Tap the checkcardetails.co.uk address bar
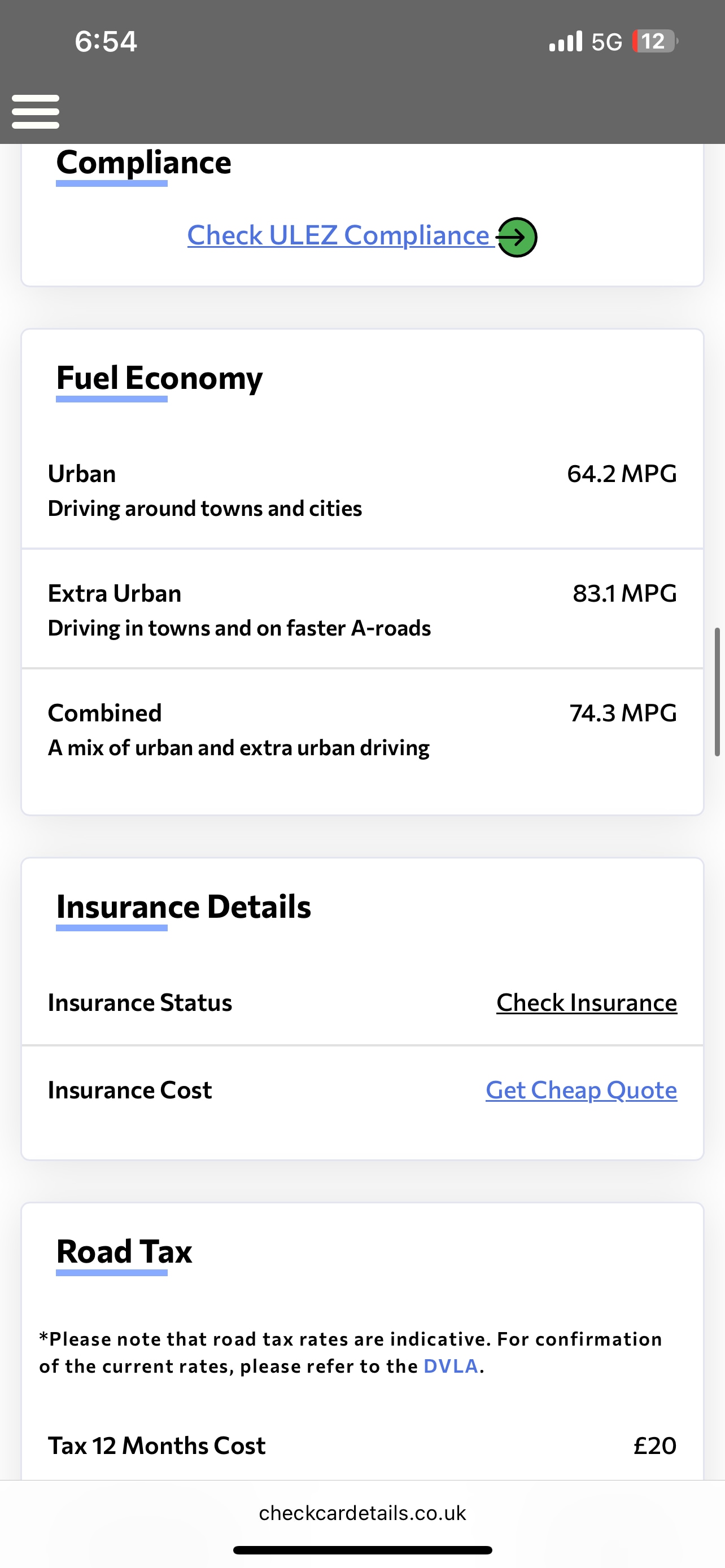 [x=362, y=1513]
